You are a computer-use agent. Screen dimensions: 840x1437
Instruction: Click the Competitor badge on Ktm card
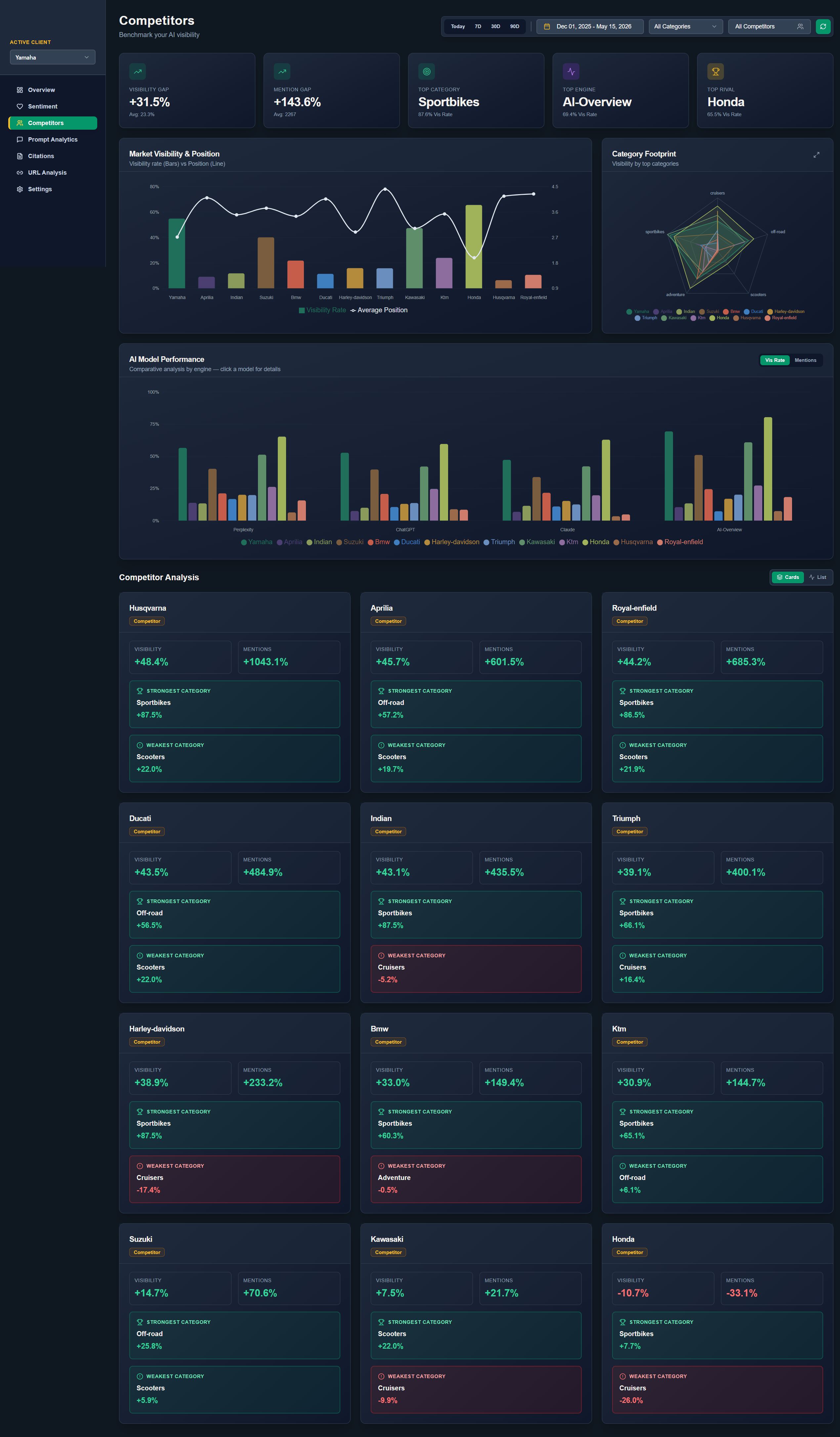pyautogui.click(x=630, y=1042)
